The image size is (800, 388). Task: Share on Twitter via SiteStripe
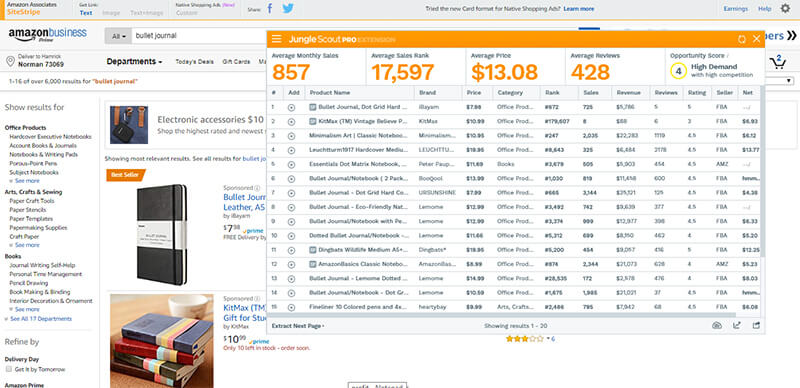tap(288, 9)
